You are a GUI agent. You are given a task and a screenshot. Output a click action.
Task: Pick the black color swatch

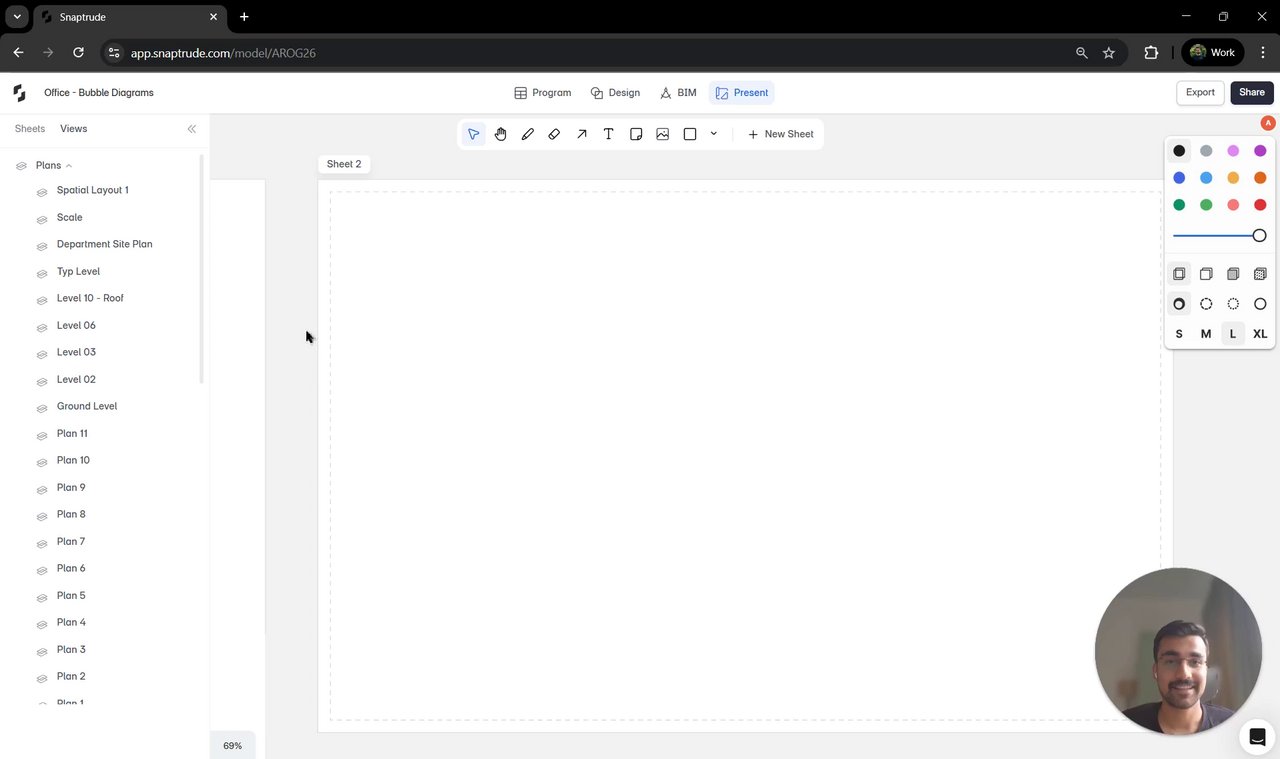[1179, 151]
